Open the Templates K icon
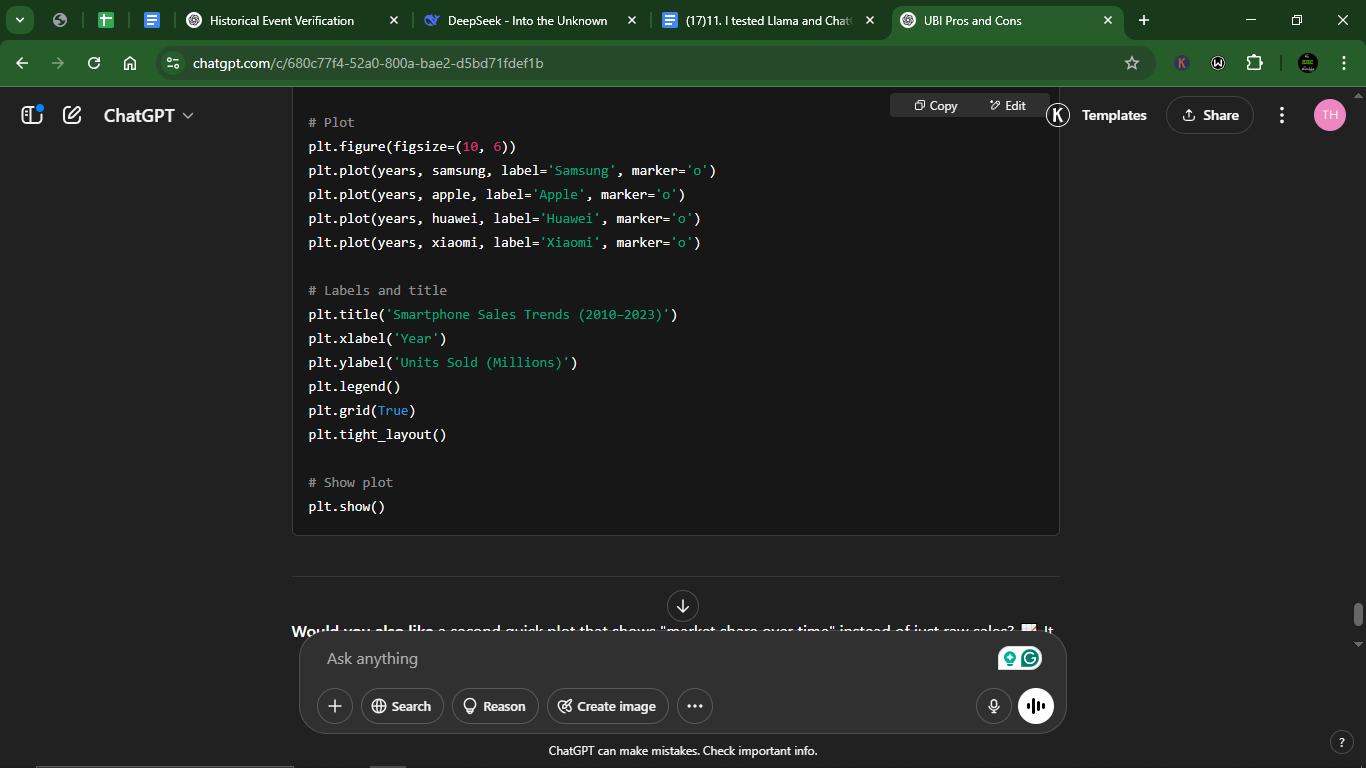The height and width of the screenshot is (768, 1366). (x=1058, y=115)
